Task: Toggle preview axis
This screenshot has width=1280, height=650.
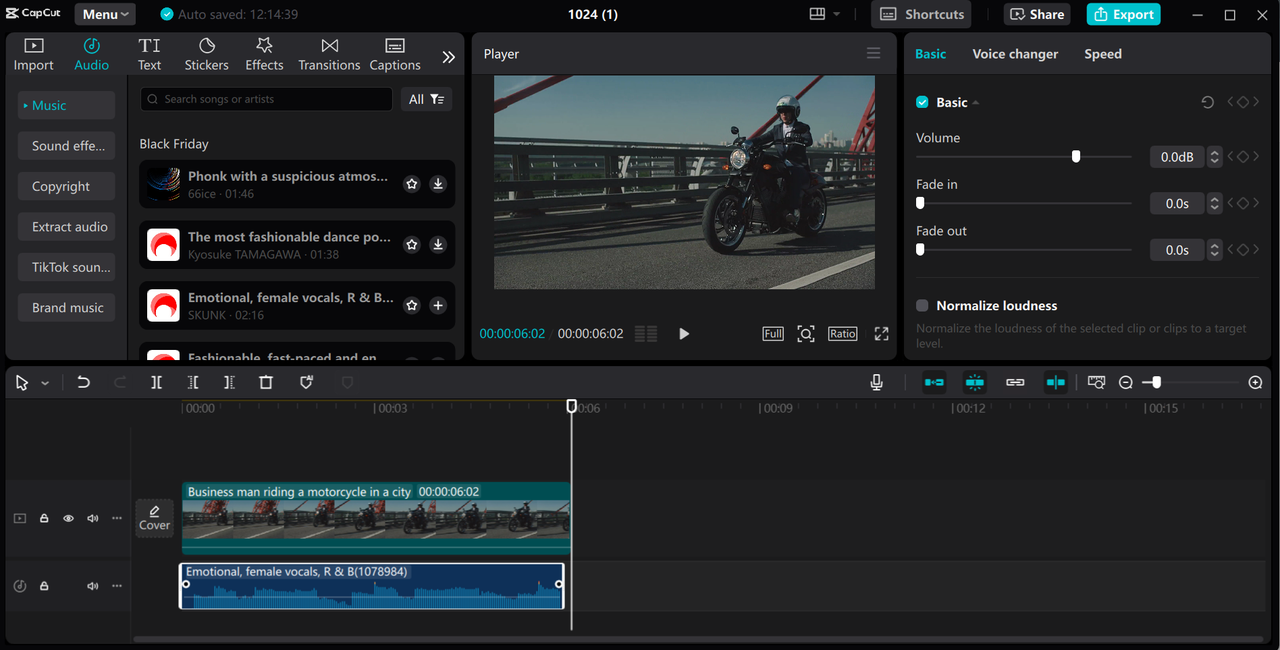Action: [1056, 382]
